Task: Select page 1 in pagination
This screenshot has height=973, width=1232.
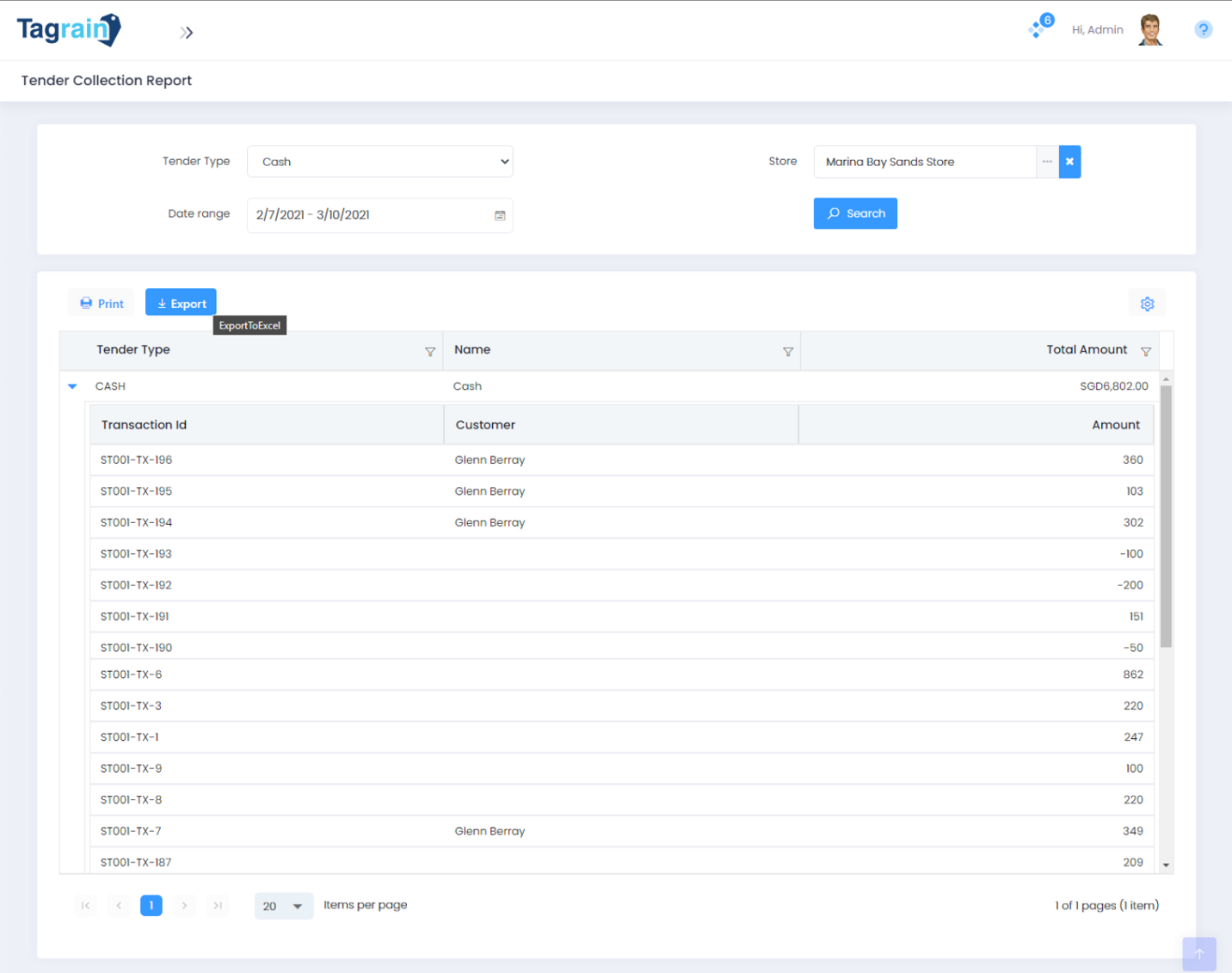Action: (x=151, y=905)
